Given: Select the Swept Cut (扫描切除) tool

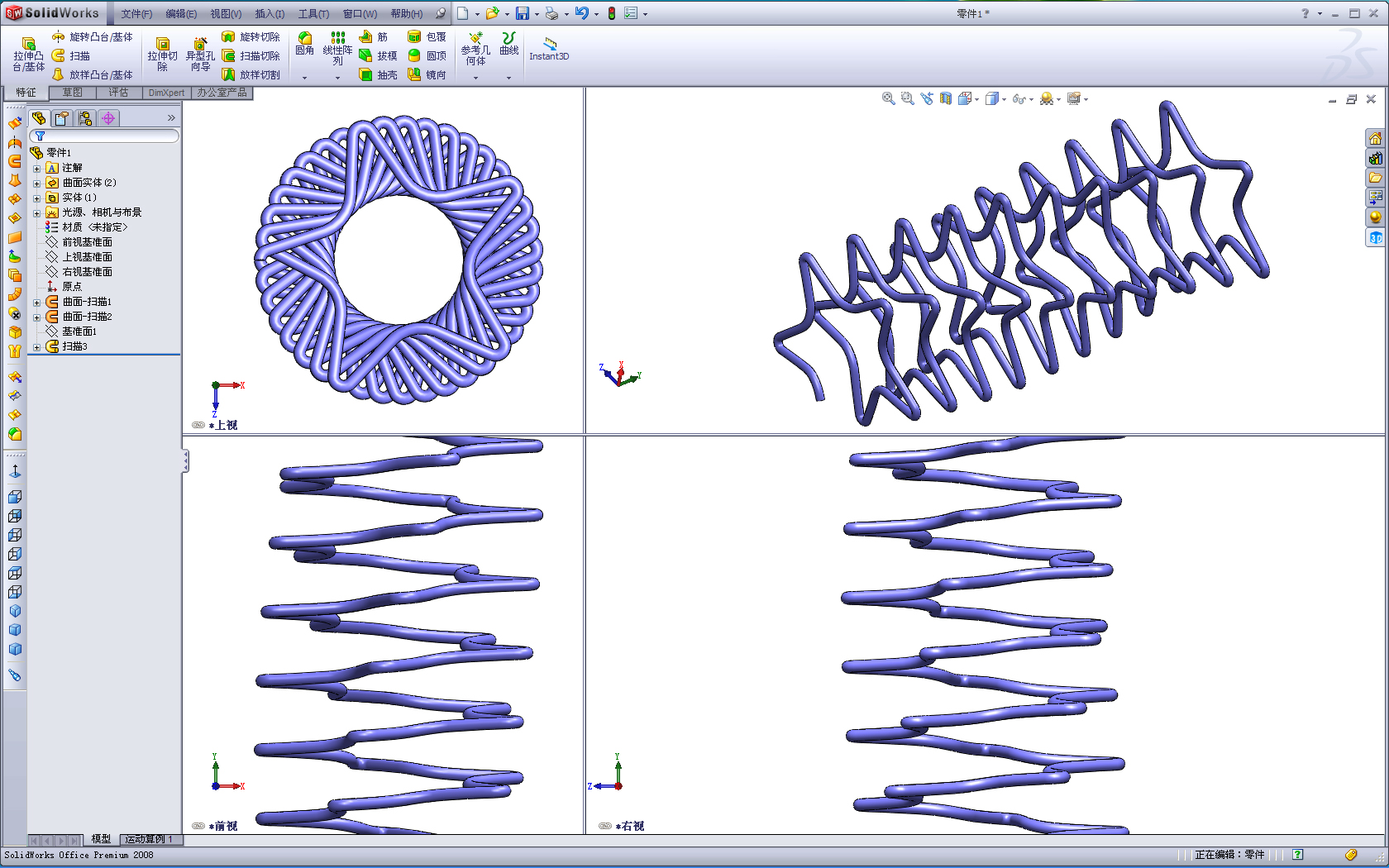Looking at the screenshot, I should point(251,56).
